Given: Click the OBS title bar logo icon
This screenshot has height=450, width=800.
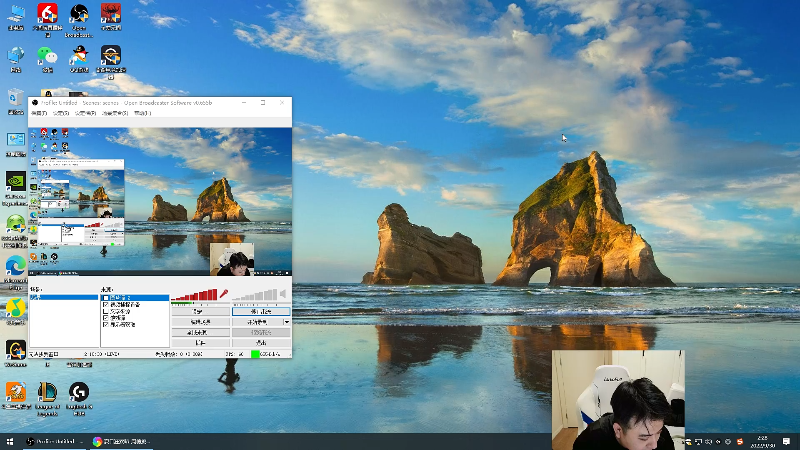Looking at the screenshot, I should point(35,103).
